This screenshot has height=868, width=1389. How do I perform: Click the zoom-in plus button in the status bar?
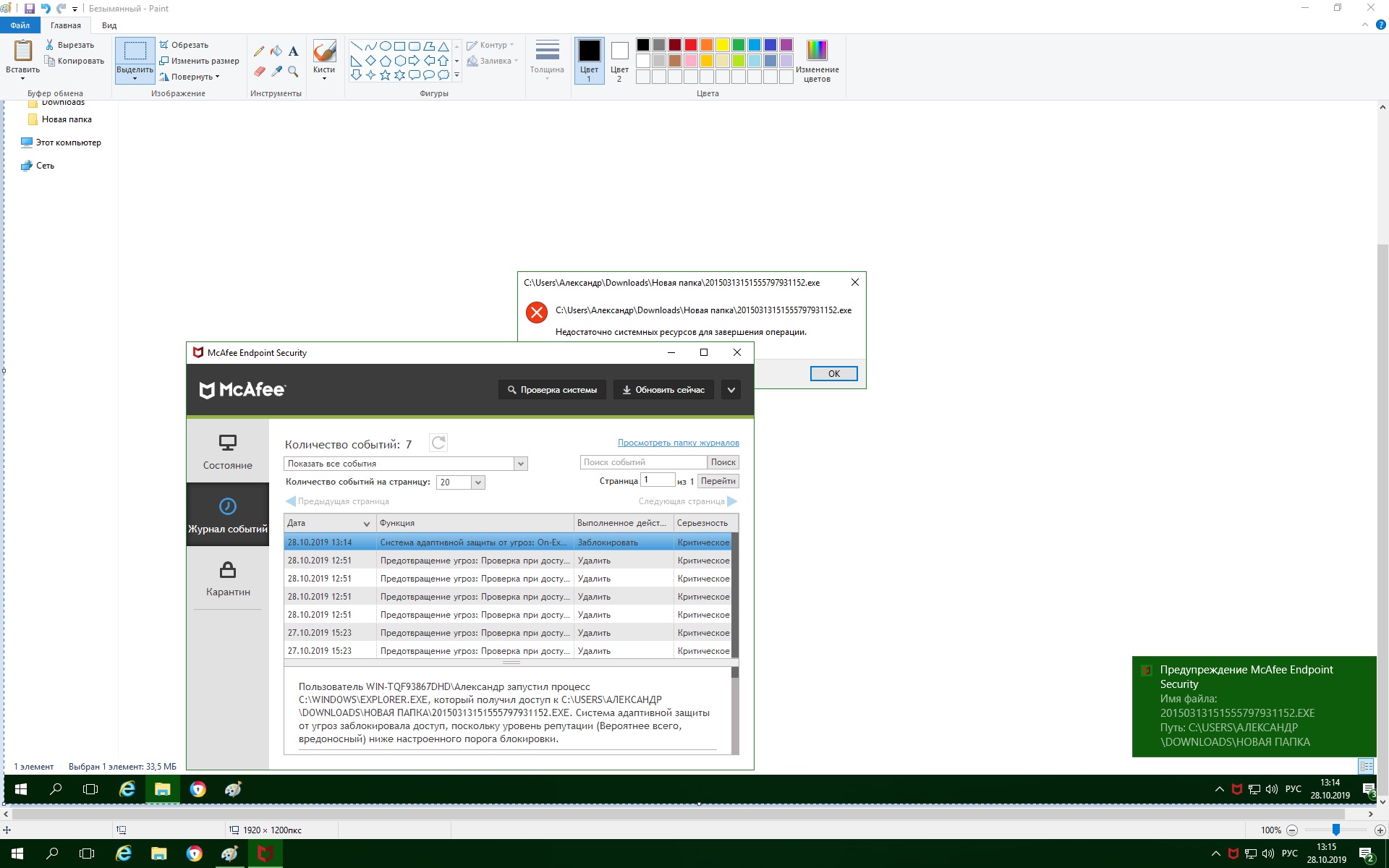(x=1380, y=830)
